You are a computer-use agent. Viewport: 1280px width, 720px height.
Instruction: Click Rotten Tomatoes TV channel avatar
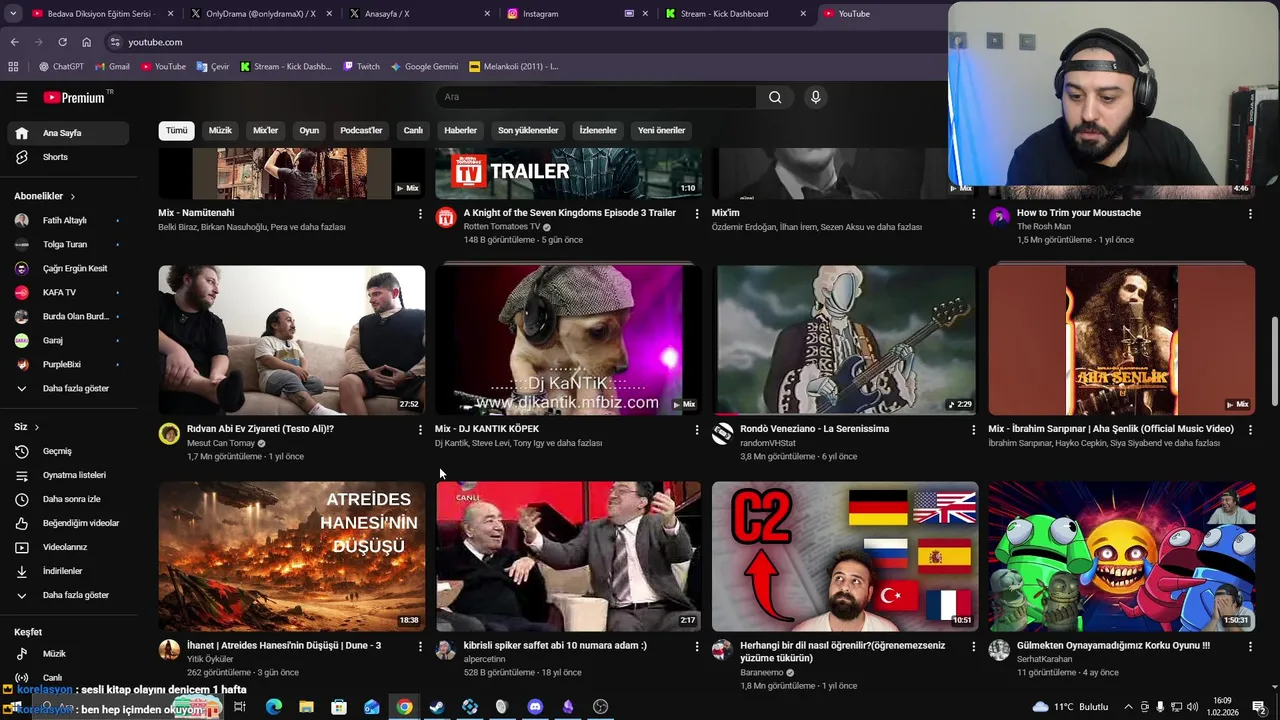pyautogui.click(x=446, y=218)
